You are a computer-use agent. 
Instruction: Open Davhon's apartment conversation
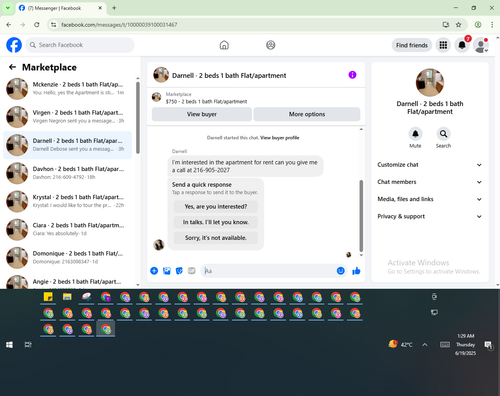click(68, 173)
